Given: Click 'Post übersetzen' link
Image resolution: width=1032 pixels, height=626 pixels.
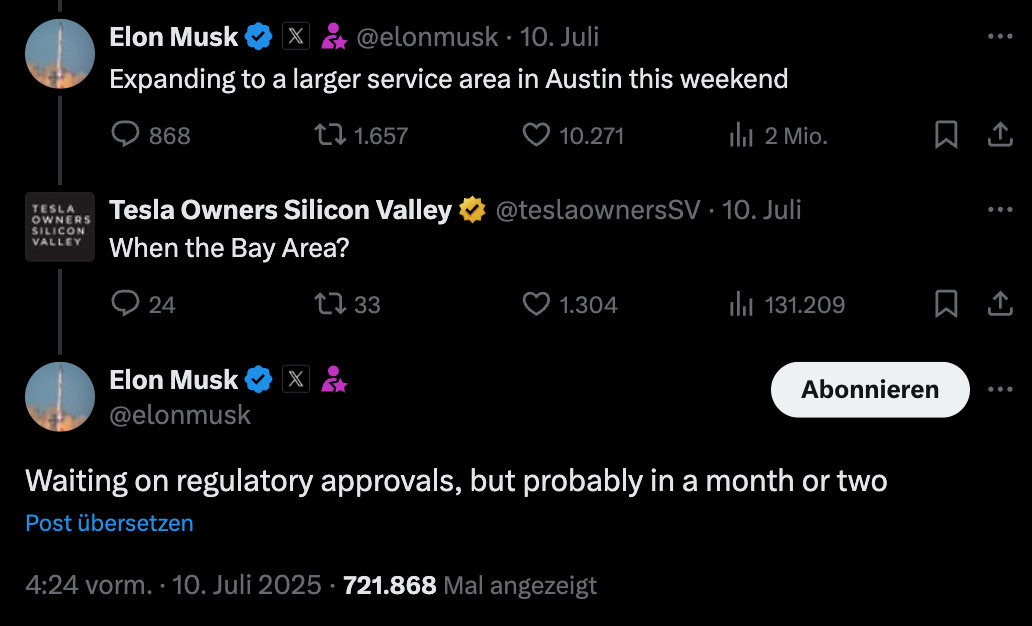Looking at the screenshot, I should click(109, 523).
